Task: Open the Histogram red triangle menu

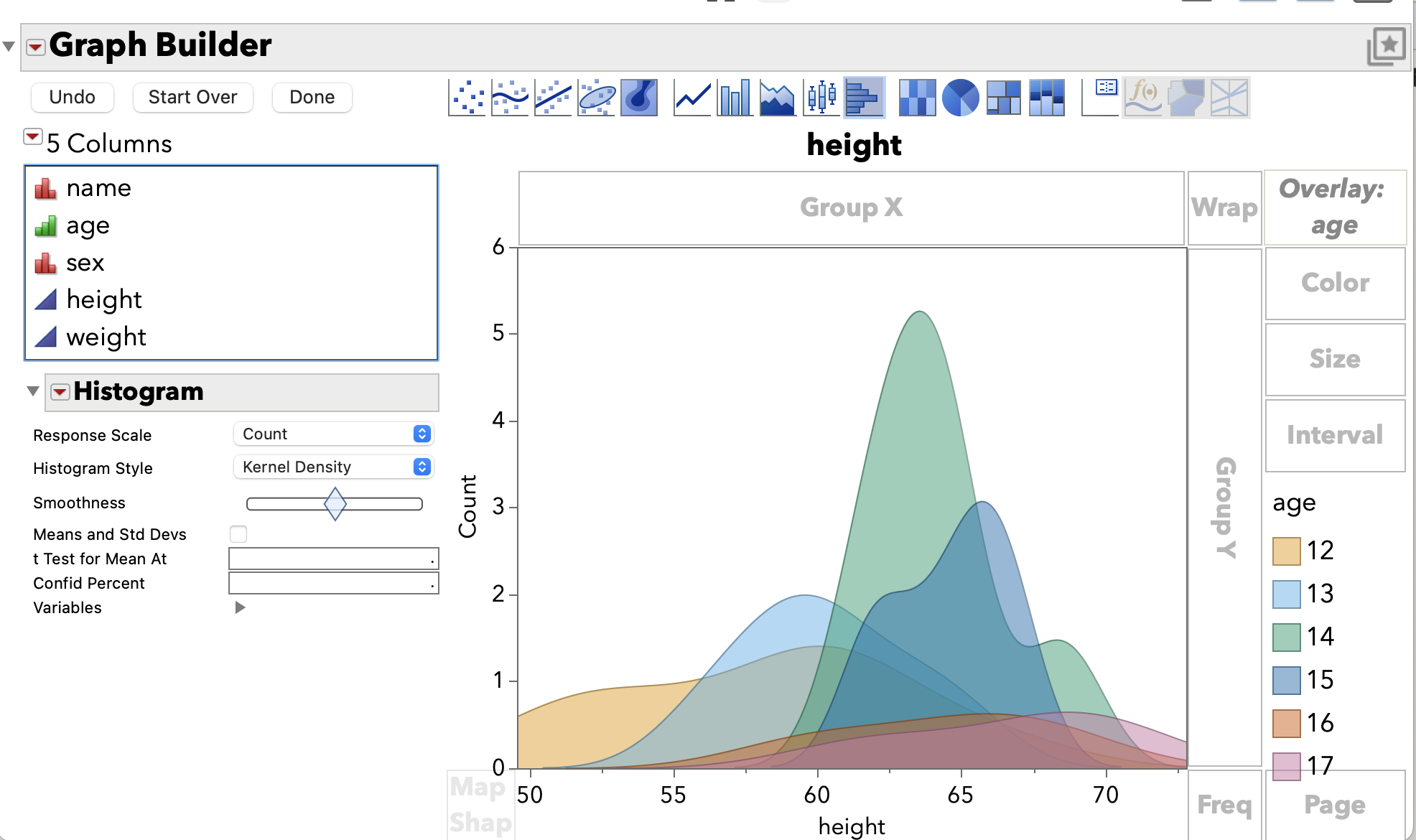Action: pyautogui.click(x=60, y=392)
